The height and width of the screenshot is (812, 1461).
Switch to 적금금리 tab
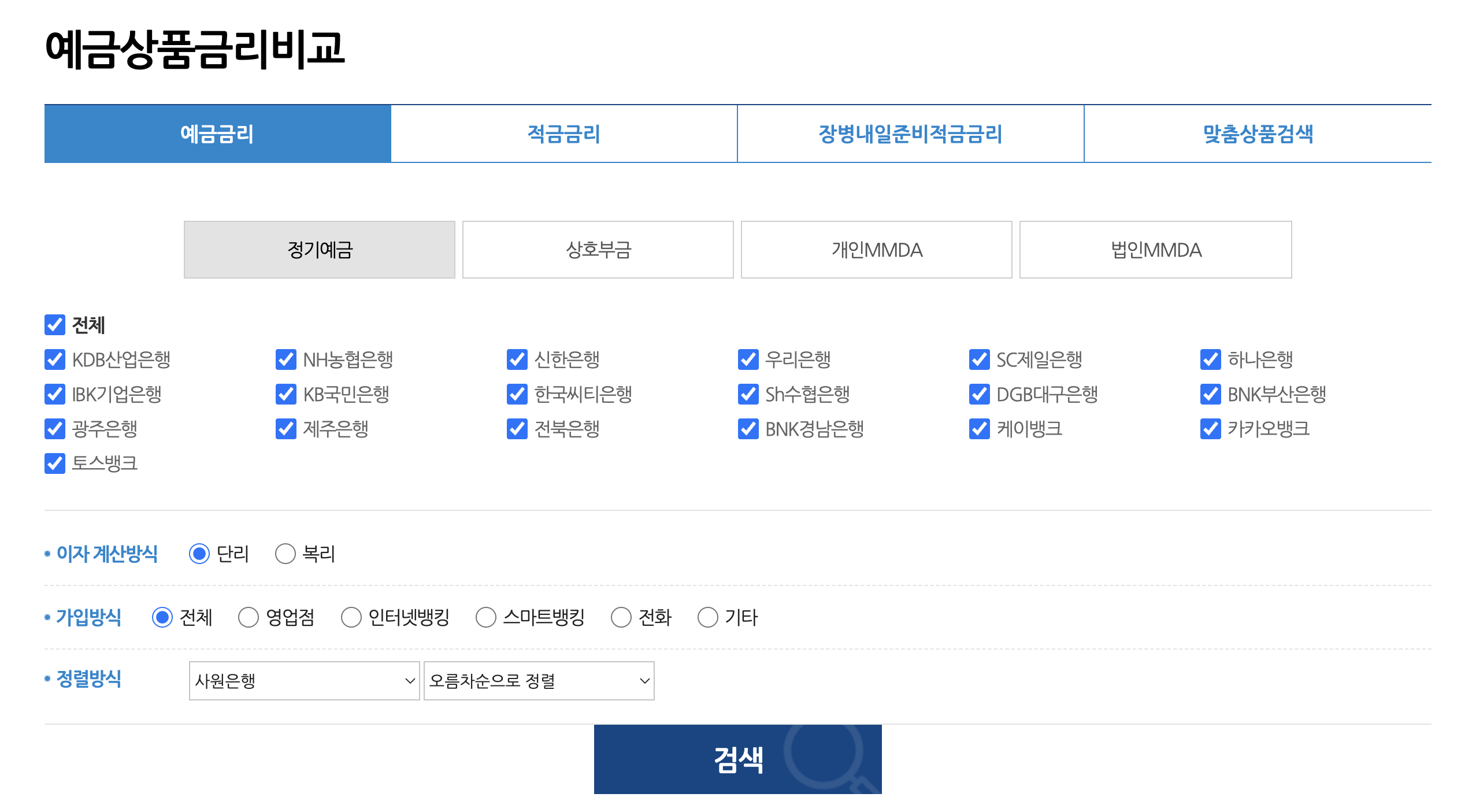563,134
